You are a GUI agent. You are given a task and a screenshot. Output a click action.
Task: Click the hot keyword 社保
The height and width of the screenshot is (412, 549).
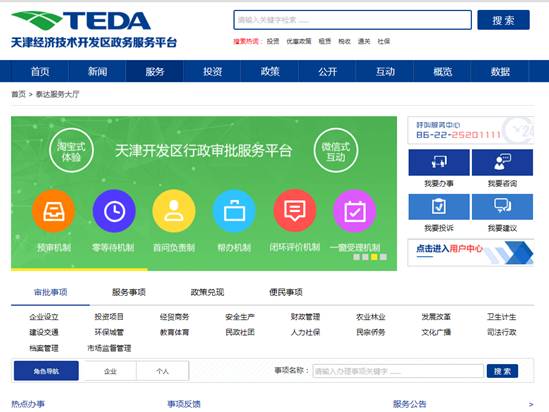tap(383, 41)
